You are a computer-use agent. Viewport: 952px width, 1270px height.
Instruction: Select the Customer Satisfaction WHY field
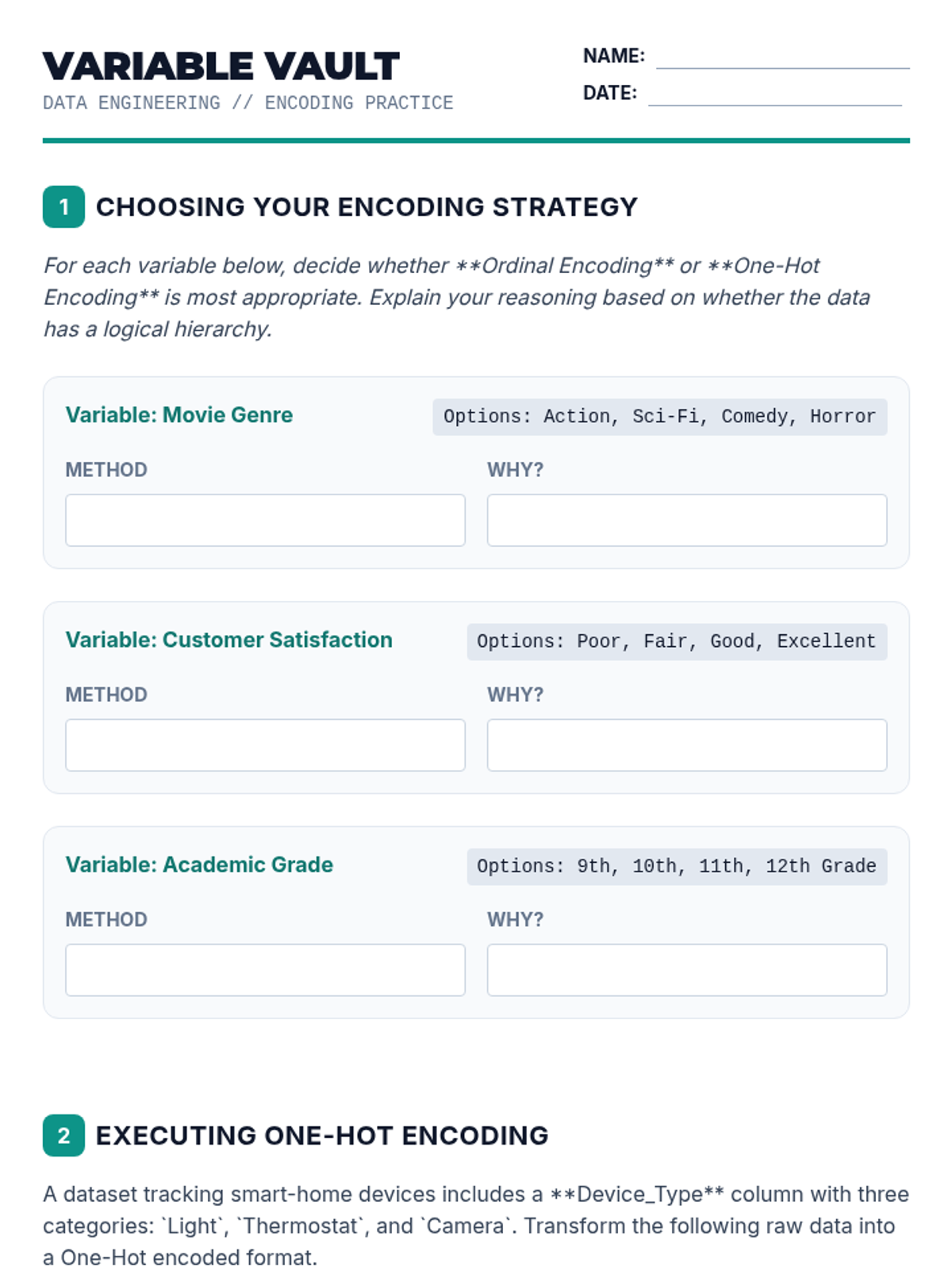pyautogui.click(x=687, y=745)
